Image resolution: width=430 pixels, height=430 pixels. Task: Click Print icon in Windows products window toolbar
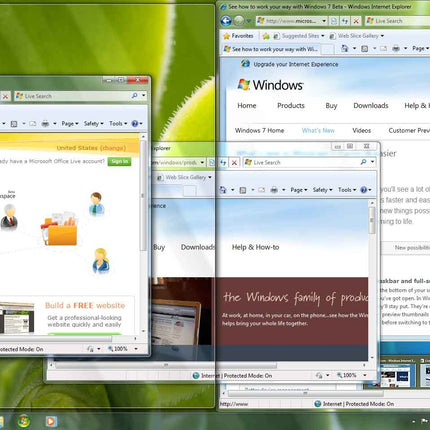point(274,190)
